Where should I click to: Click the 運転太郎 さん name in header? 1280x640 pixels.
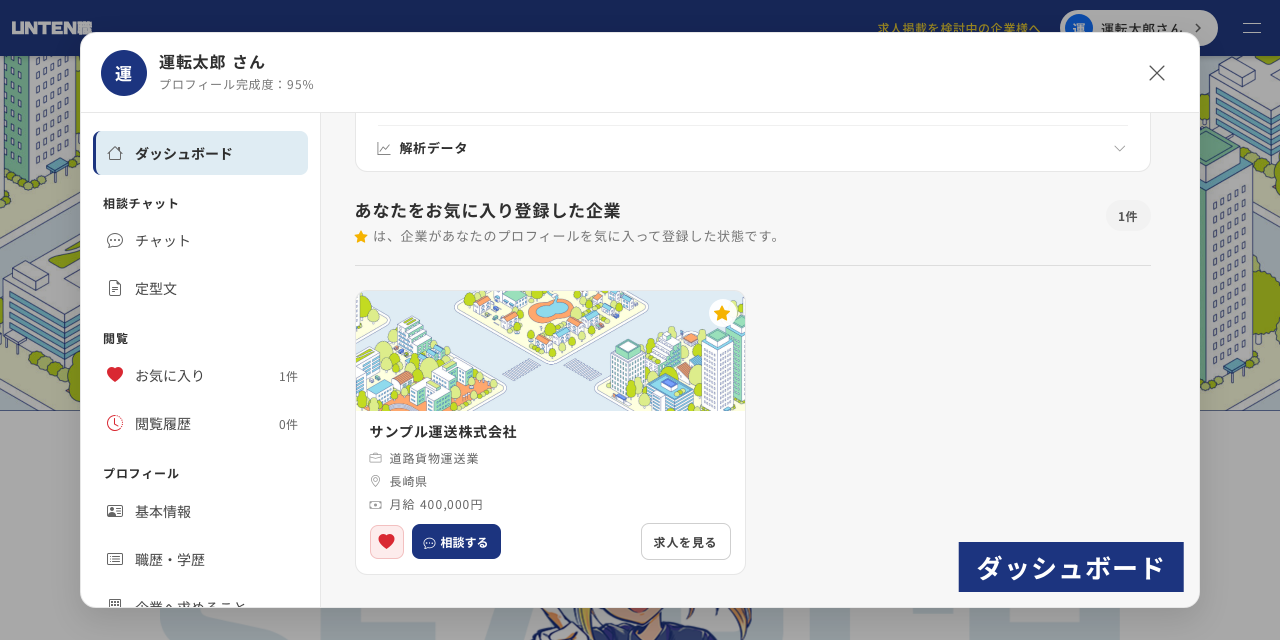click(x=212, y=62)
